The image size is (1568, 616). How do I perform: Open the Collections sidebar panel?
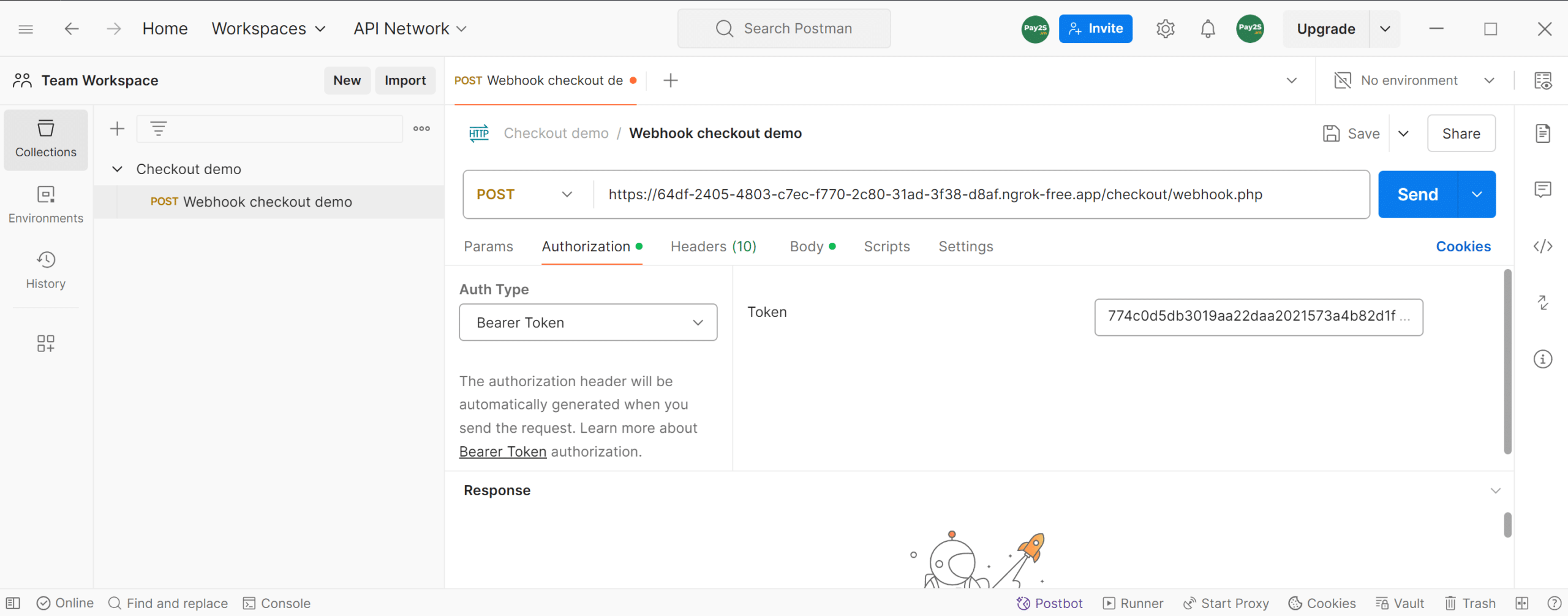coord(46,139)
